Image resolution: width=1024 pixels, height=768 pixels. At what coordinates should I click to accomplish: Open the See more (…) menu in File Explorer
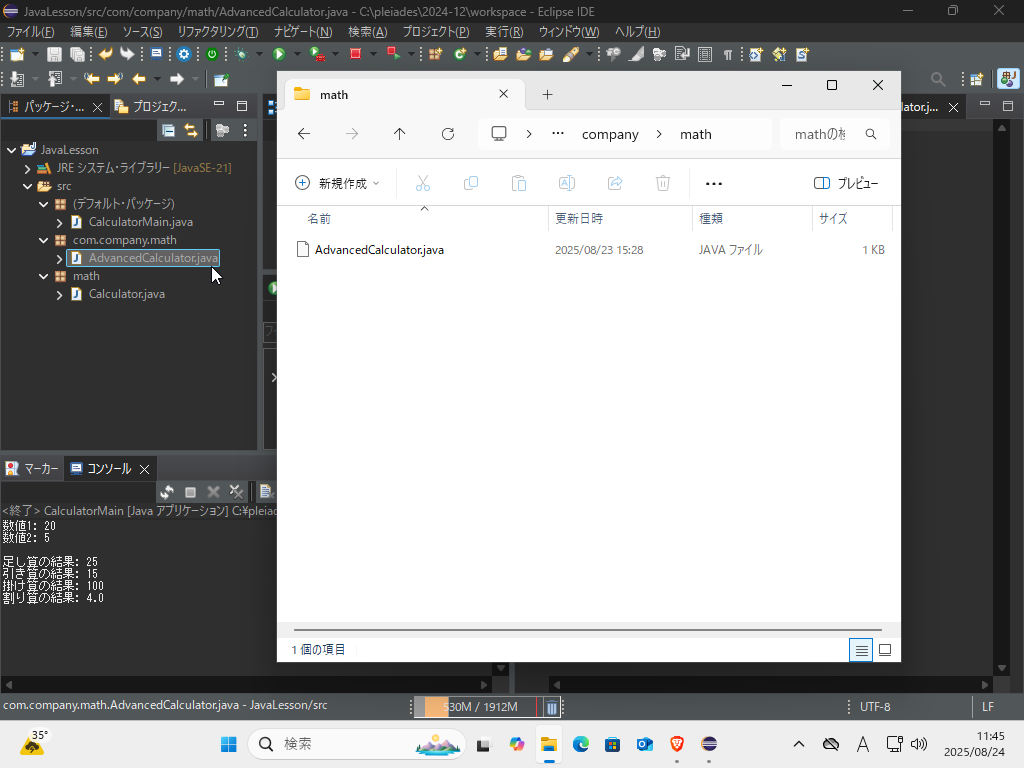714,184
